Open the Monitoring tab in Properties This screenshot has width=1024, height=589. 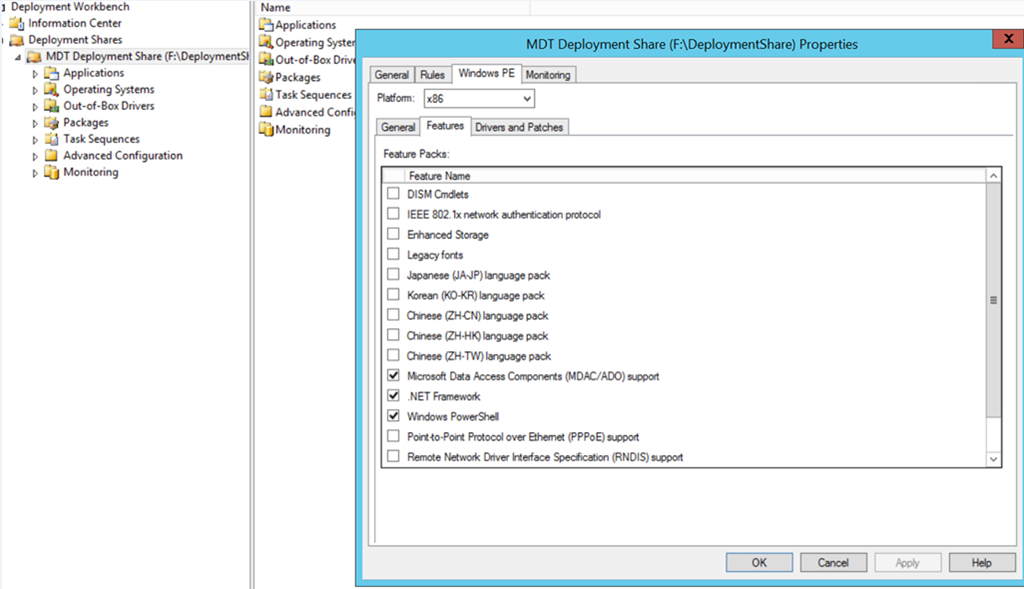[x=548, y=75]
